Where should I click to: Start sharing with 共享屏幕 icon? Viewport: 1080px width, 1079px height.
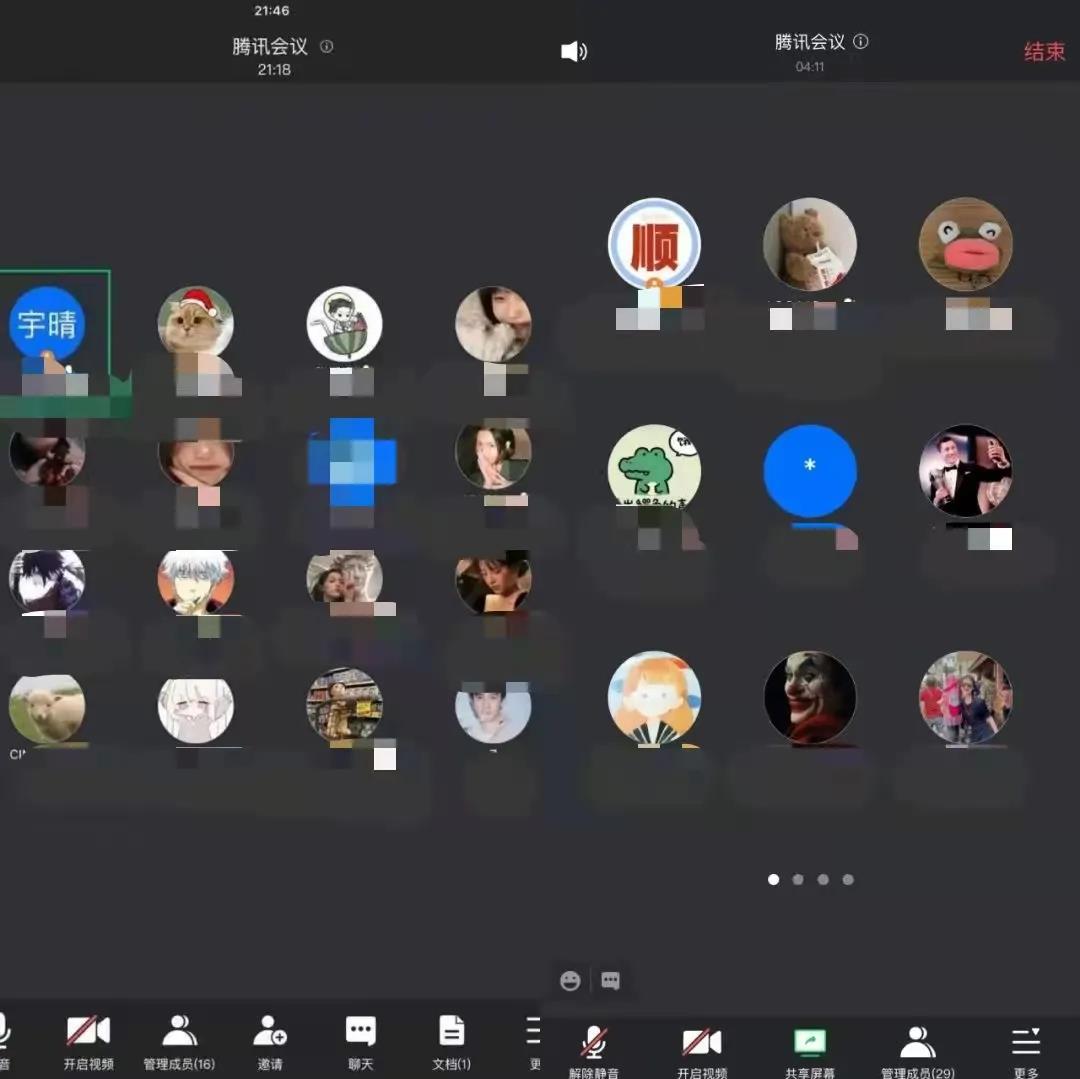pyautogui.click(x=809, y=1045)
